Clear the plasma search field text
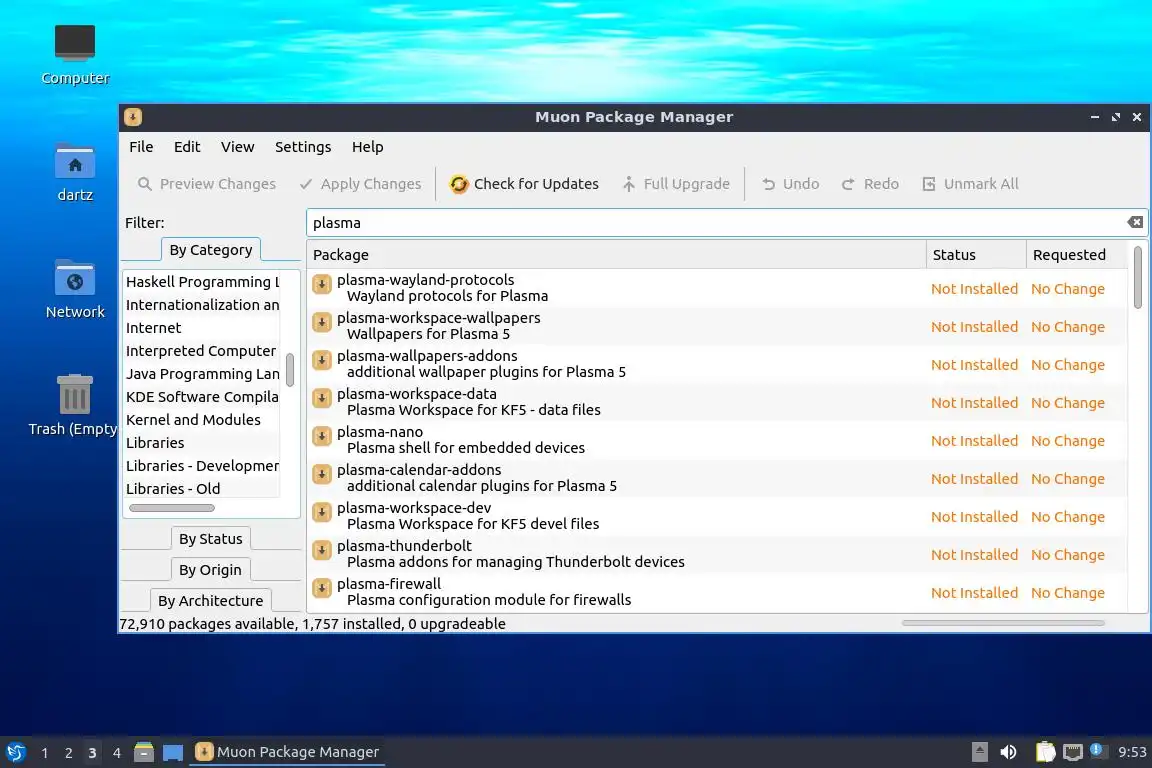 pyautogui.click(x=1134, y=223)
